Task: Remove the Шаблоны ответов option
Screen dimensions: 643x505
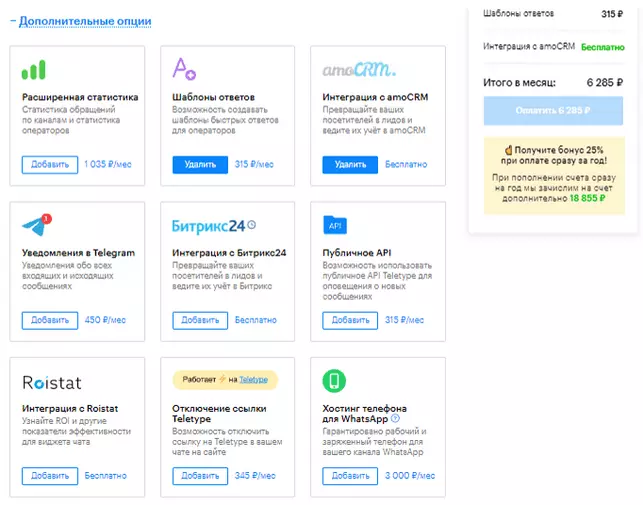Action: 200,165
